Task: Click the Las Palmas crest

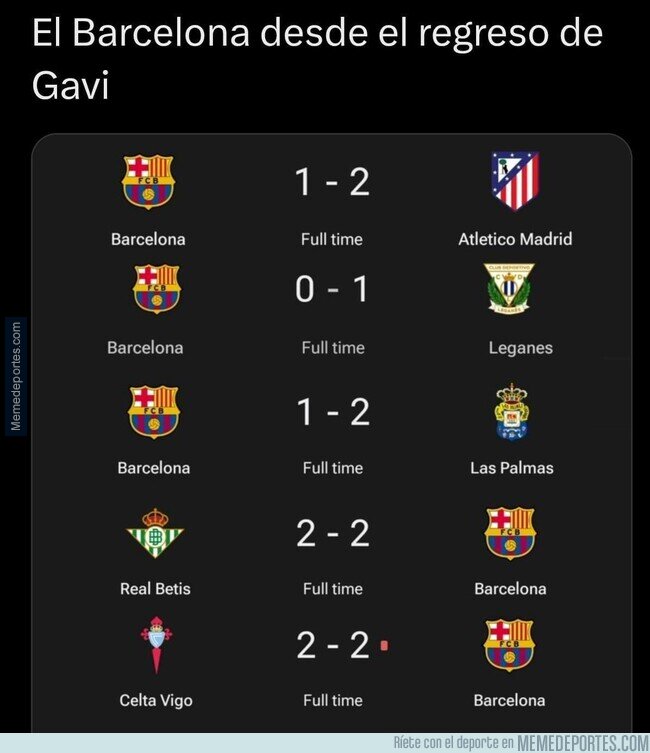Action: click(512, 412)
